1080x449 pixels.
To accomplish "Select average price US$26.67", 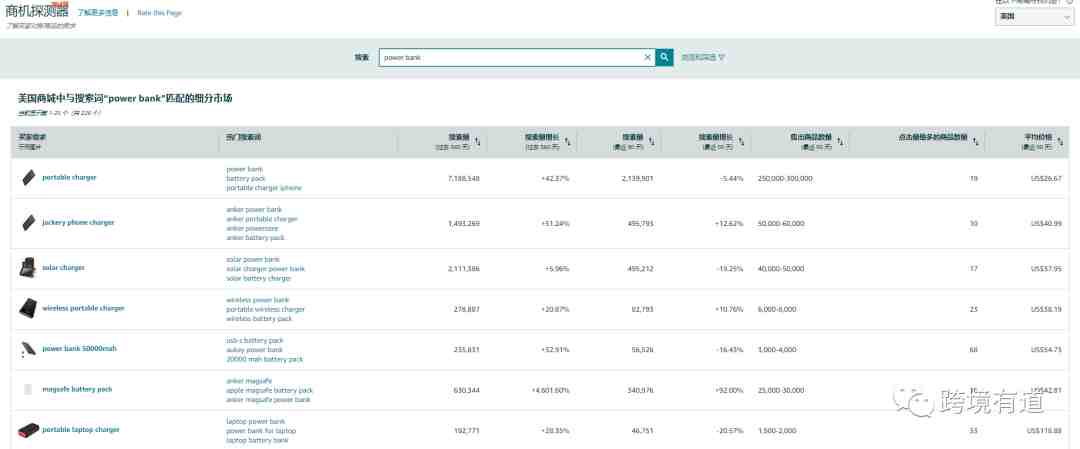I will coord(1046,178).
